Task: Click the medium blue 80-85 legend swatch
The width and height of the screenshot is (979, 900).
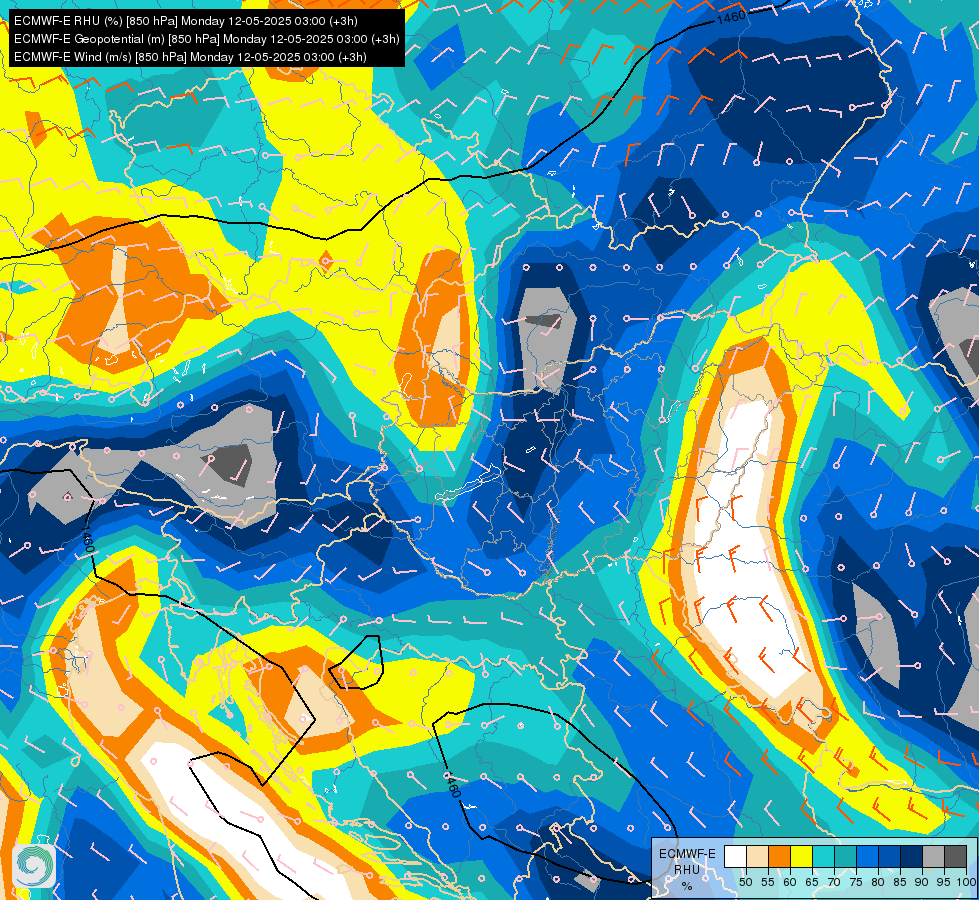Action: pos(889,856)
